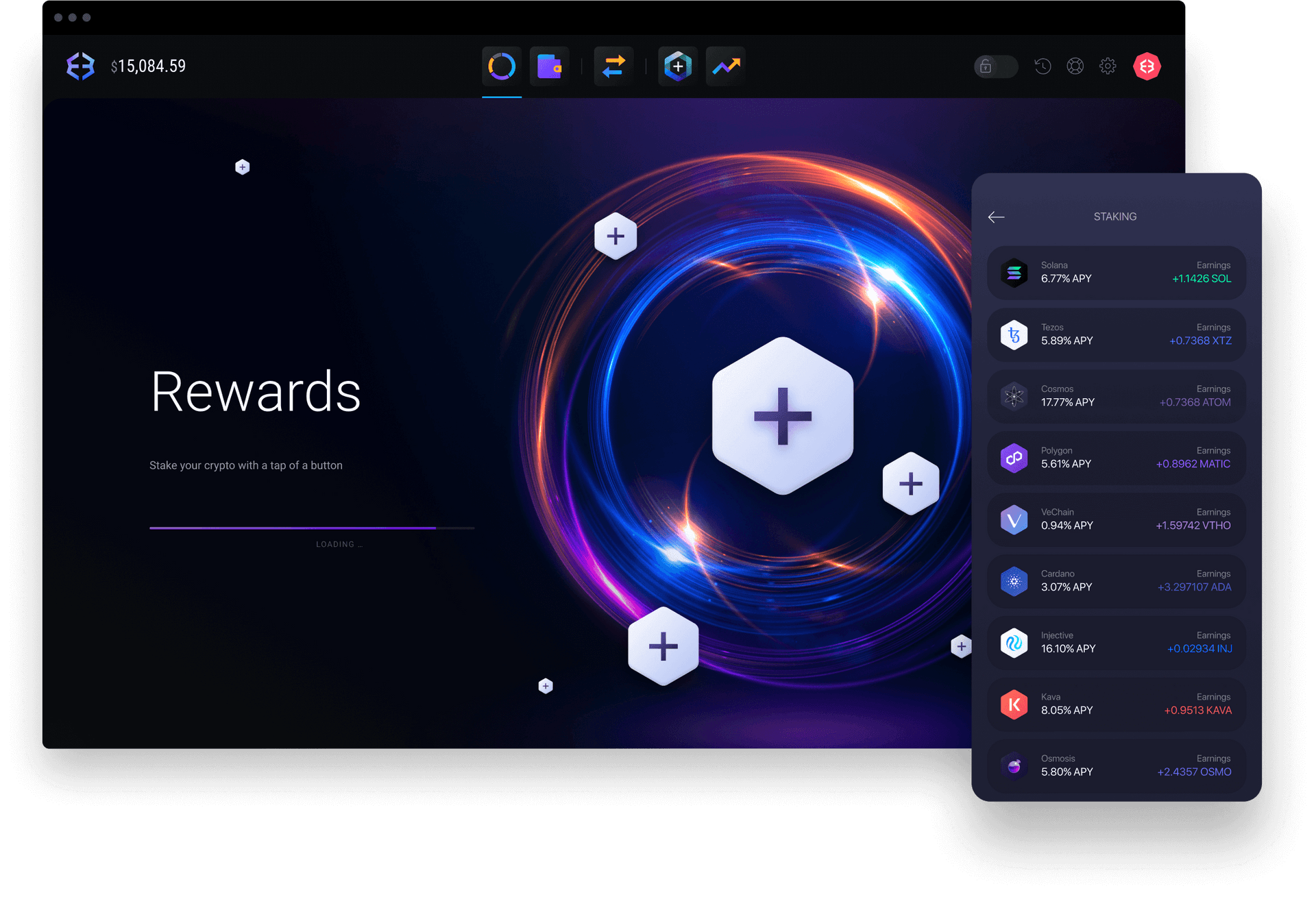
Task: Click the red Exodus profile badge
Action: point(1147,66)
